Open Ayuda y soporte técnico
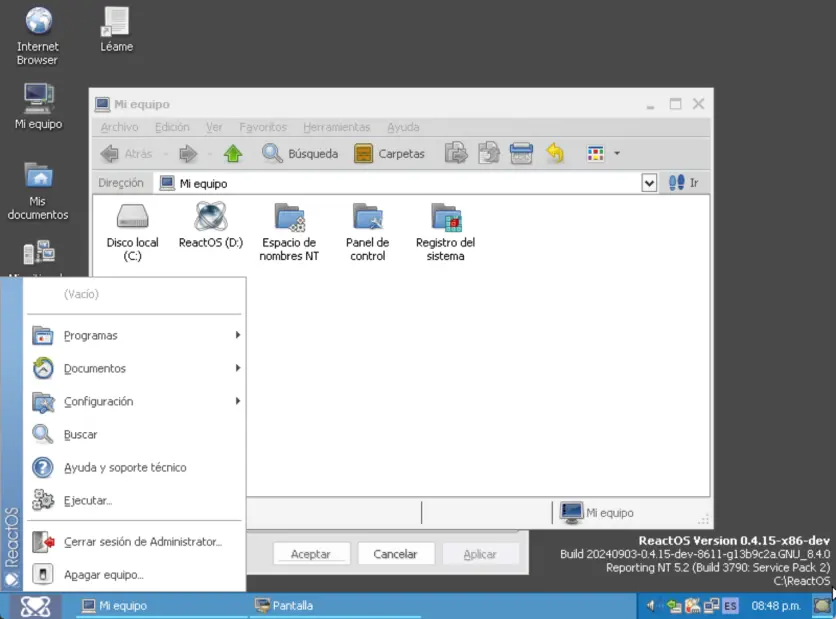Screen dimensions: 836x619 [136, 468]
